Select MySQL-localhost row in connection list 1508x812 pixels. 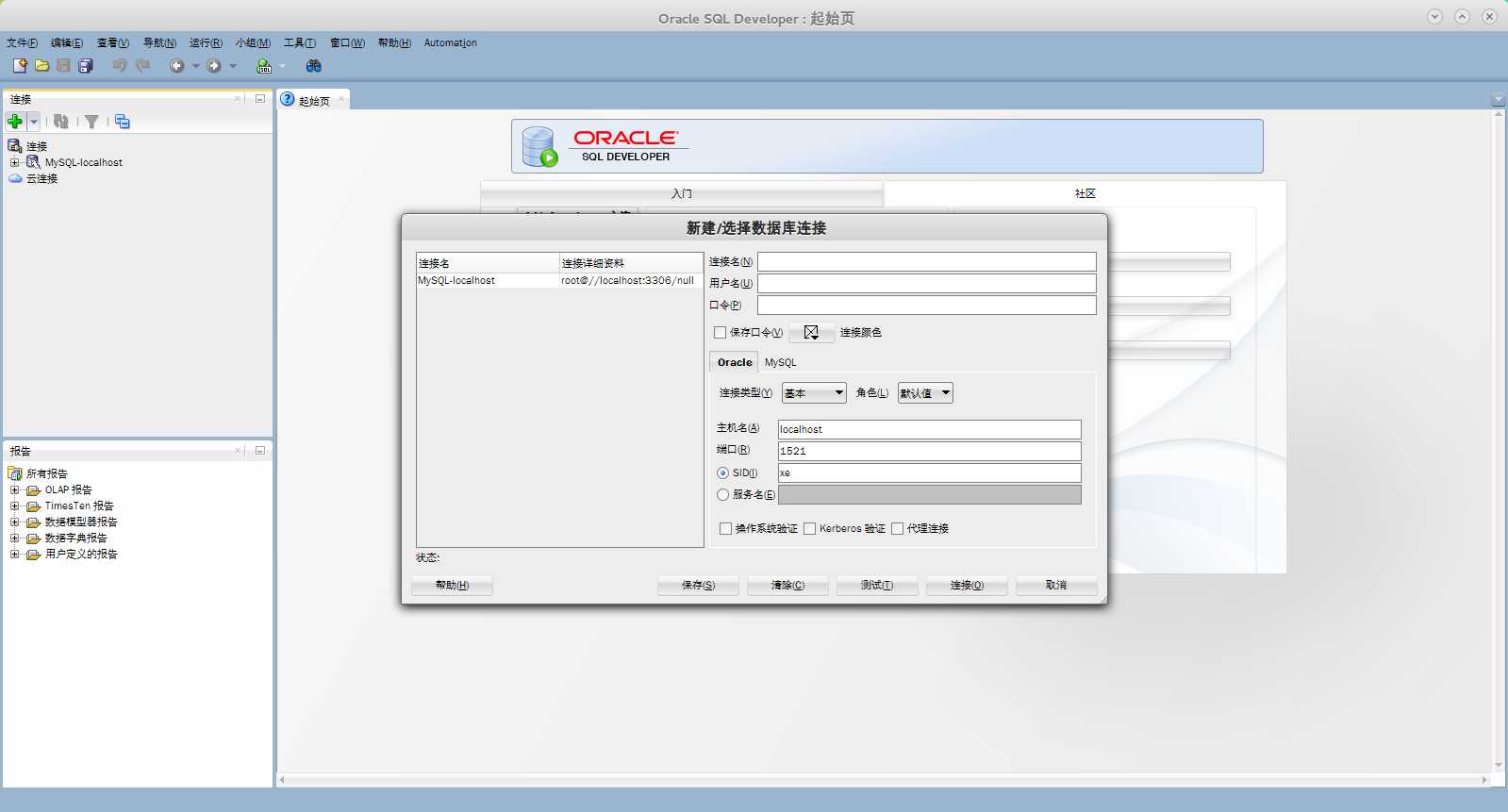click(x=559, y=280)
